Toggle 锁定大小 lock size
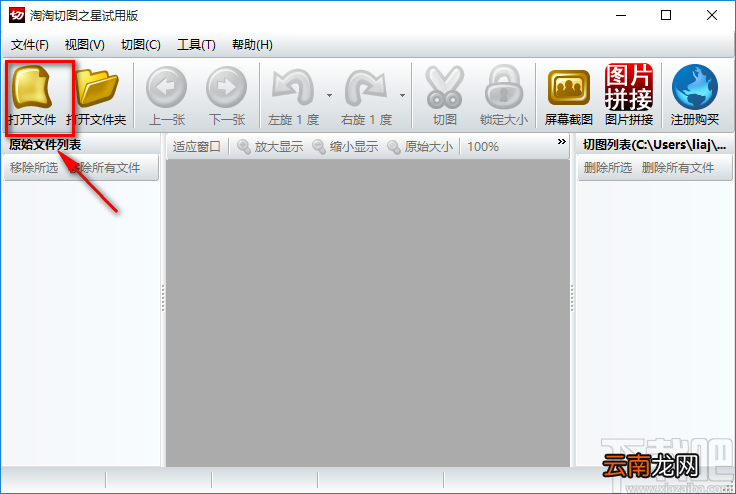Screen dimensions: 736x494 (x=504, y=95)
